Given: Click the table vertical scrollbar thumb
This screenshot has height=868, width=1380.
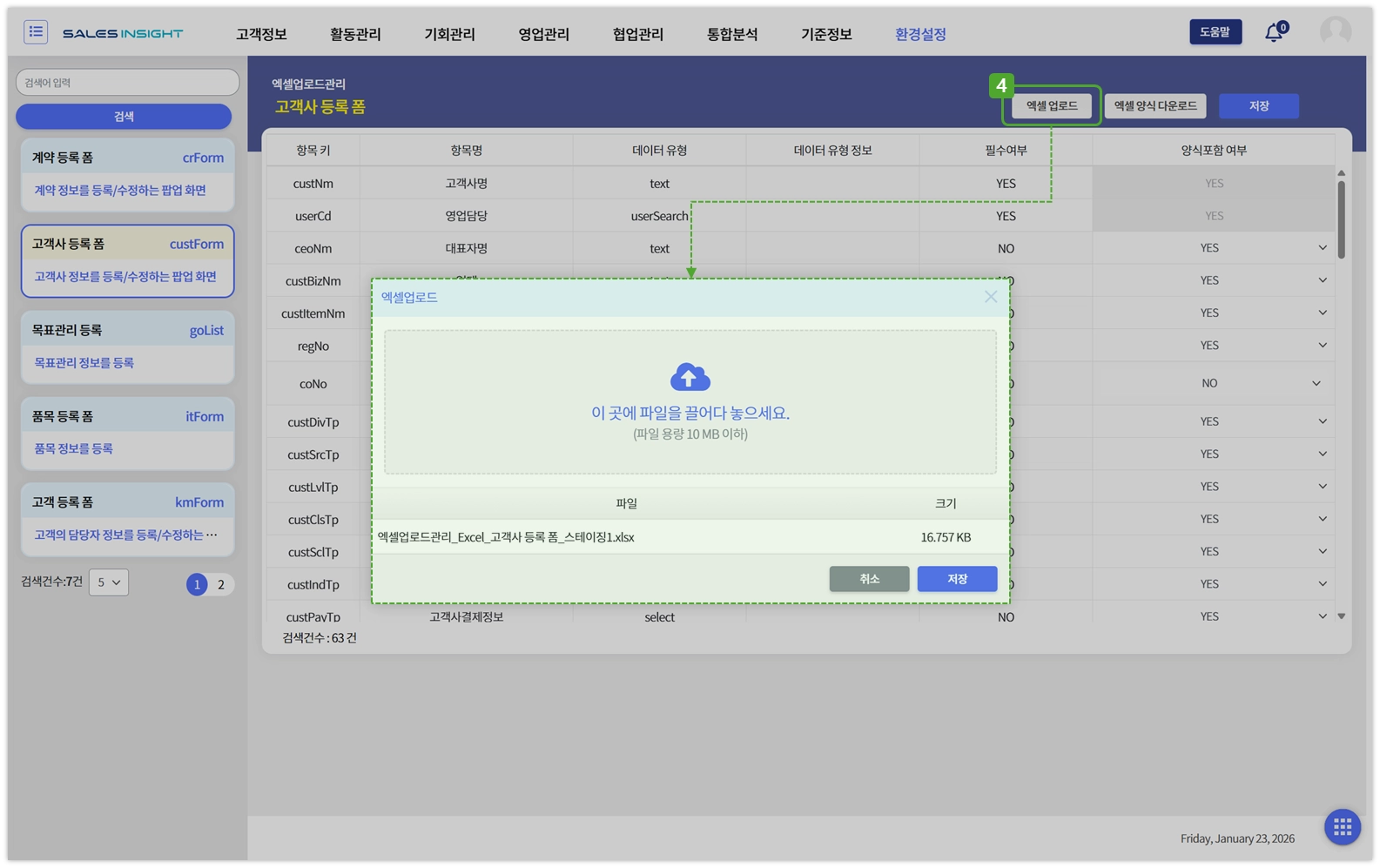Looking at the screenshot, I should [x=1341, y=219].
